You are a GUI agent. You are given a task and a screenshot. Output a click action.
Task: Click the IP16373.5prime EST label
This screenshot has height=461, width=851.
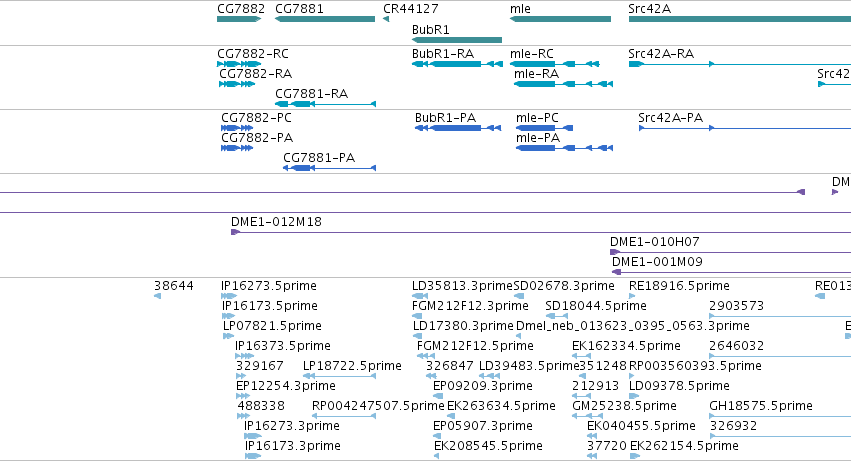click(283, 346)
